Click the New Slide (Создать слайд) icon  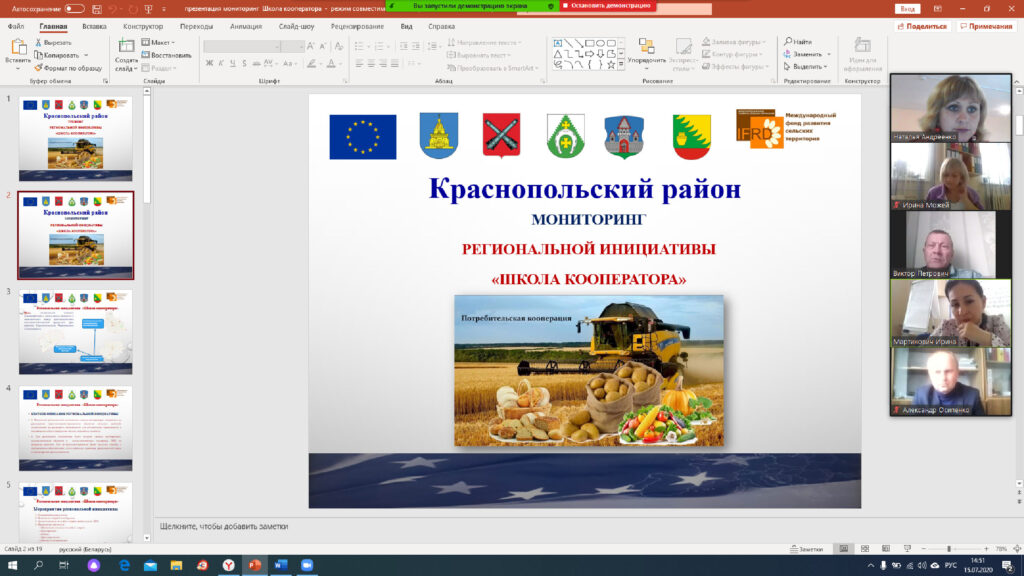click(x=126, y=46)
